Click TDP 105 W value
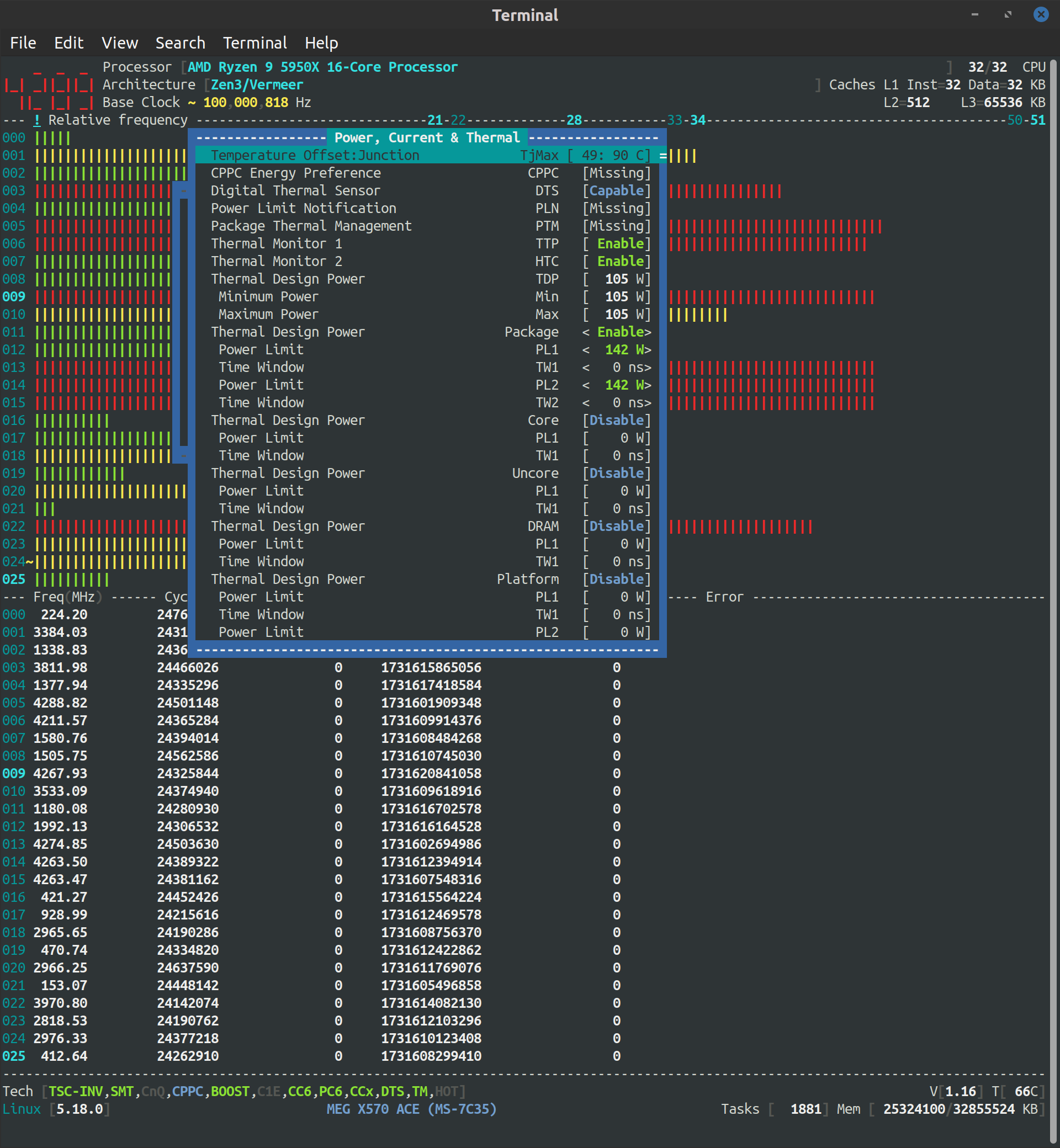Viewport: 1060px width, 1148px height. coord(617,279)
